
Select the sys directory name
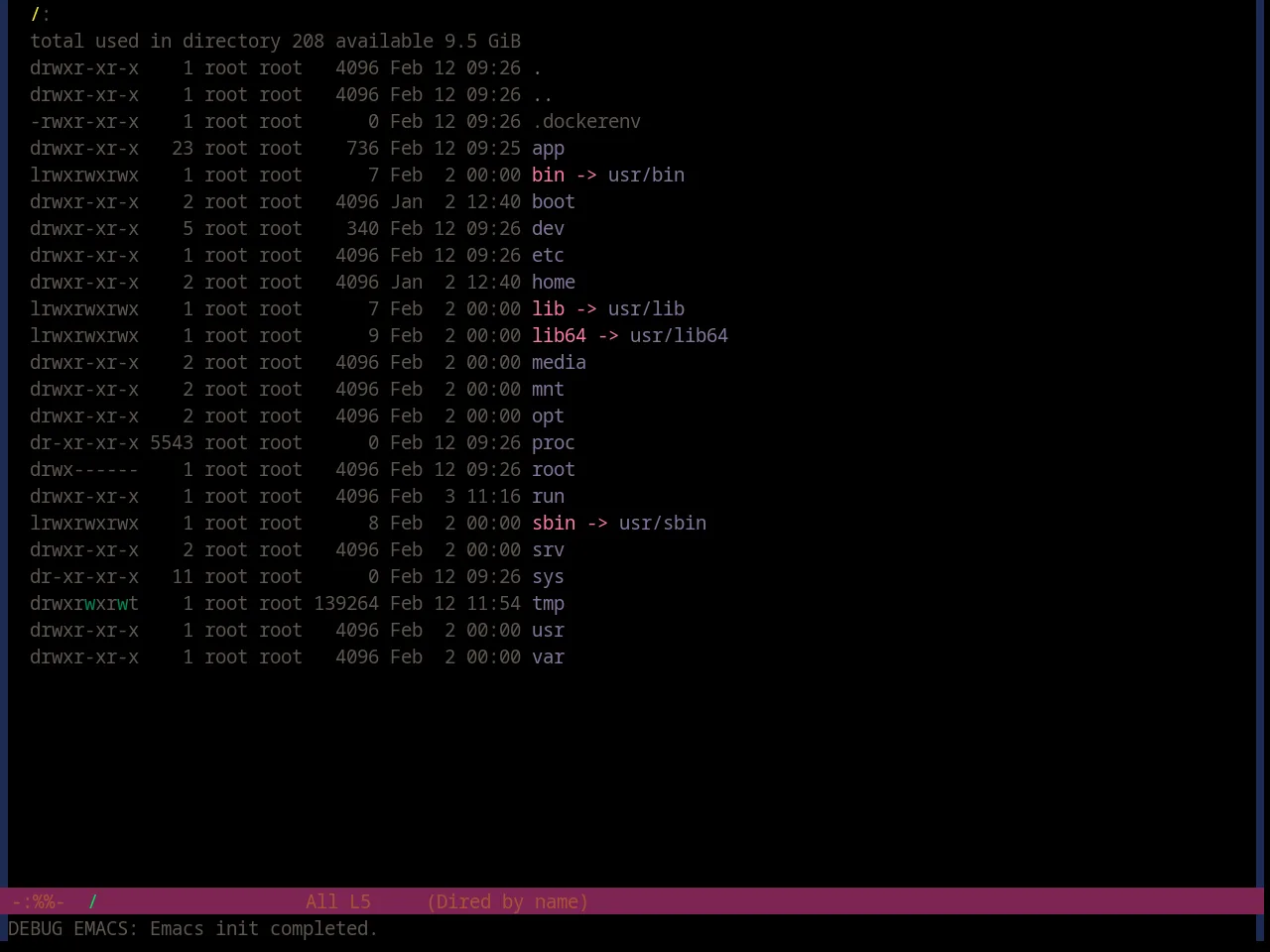click(548, 577)
